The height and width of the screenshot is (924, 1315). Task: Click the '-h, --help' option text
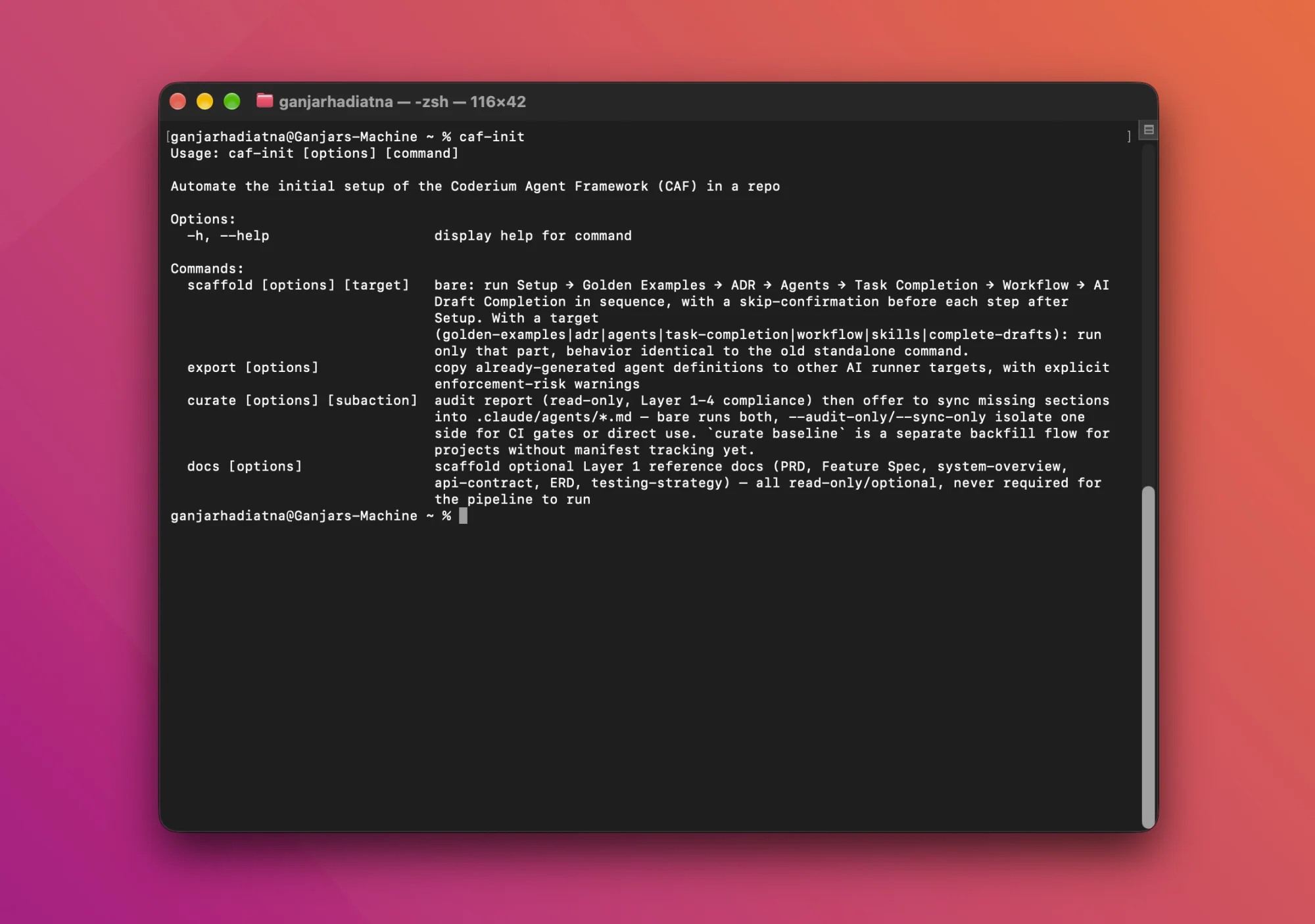coord(228,235)
